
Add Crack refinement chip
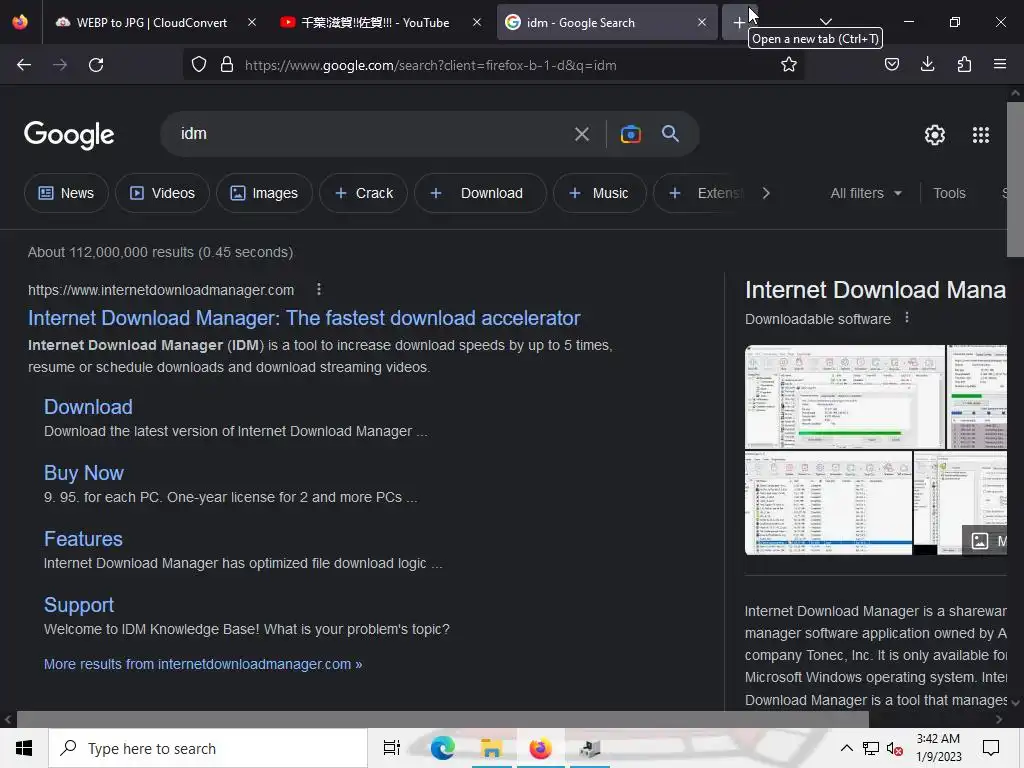click(x=363, y=193)
